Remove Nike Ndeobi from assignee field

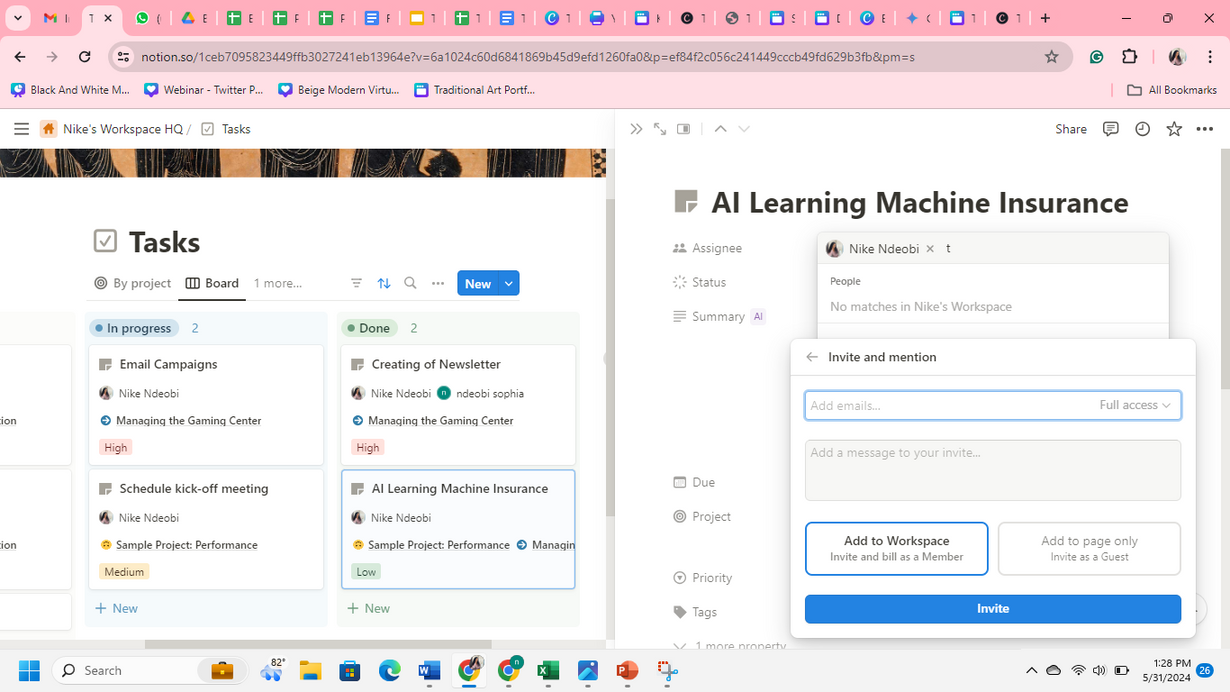click(930, 249)
